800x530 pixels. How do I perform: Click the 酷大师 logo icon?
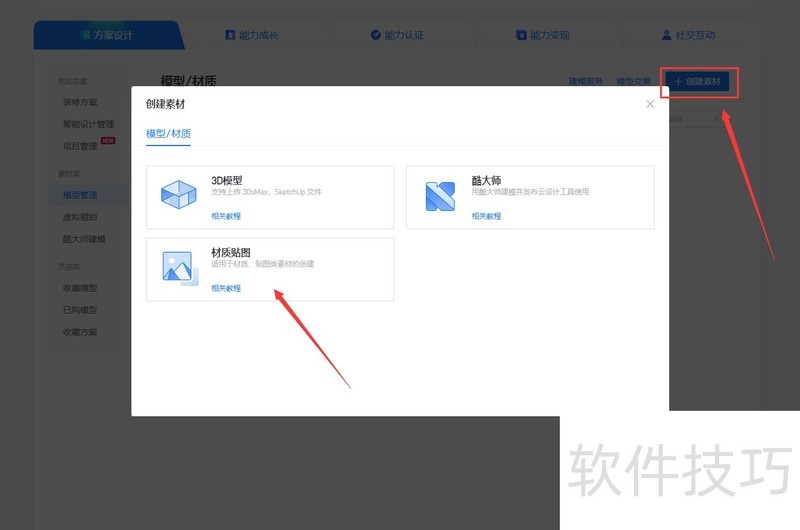coord(440,196)
